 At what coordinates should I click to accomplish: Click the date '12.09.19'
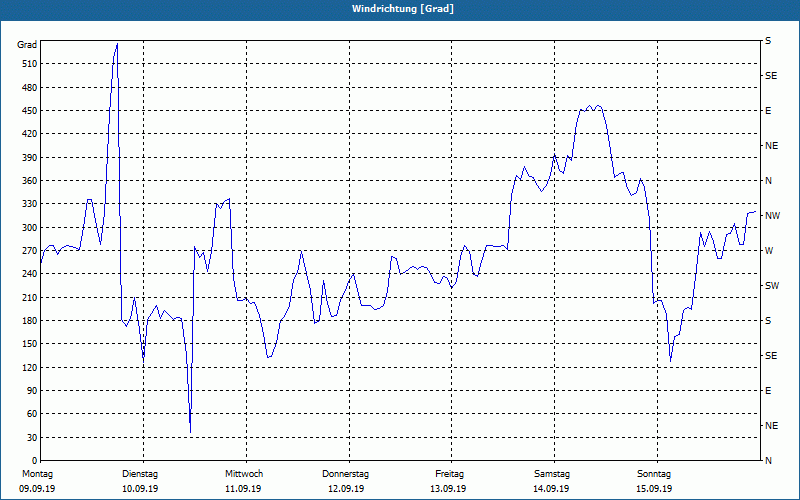[x=346, y=489]
